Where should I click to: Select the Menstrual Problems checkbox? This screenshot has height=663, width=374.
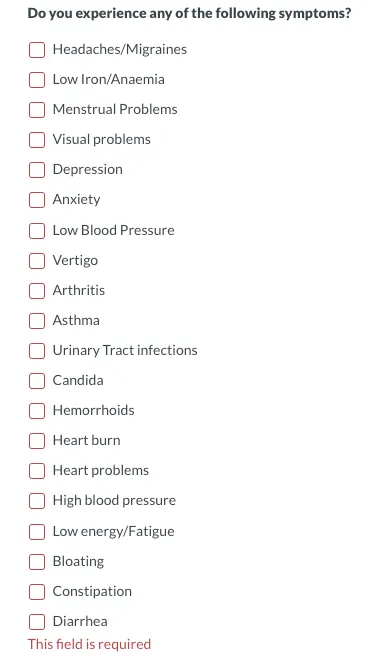(37, 110)
